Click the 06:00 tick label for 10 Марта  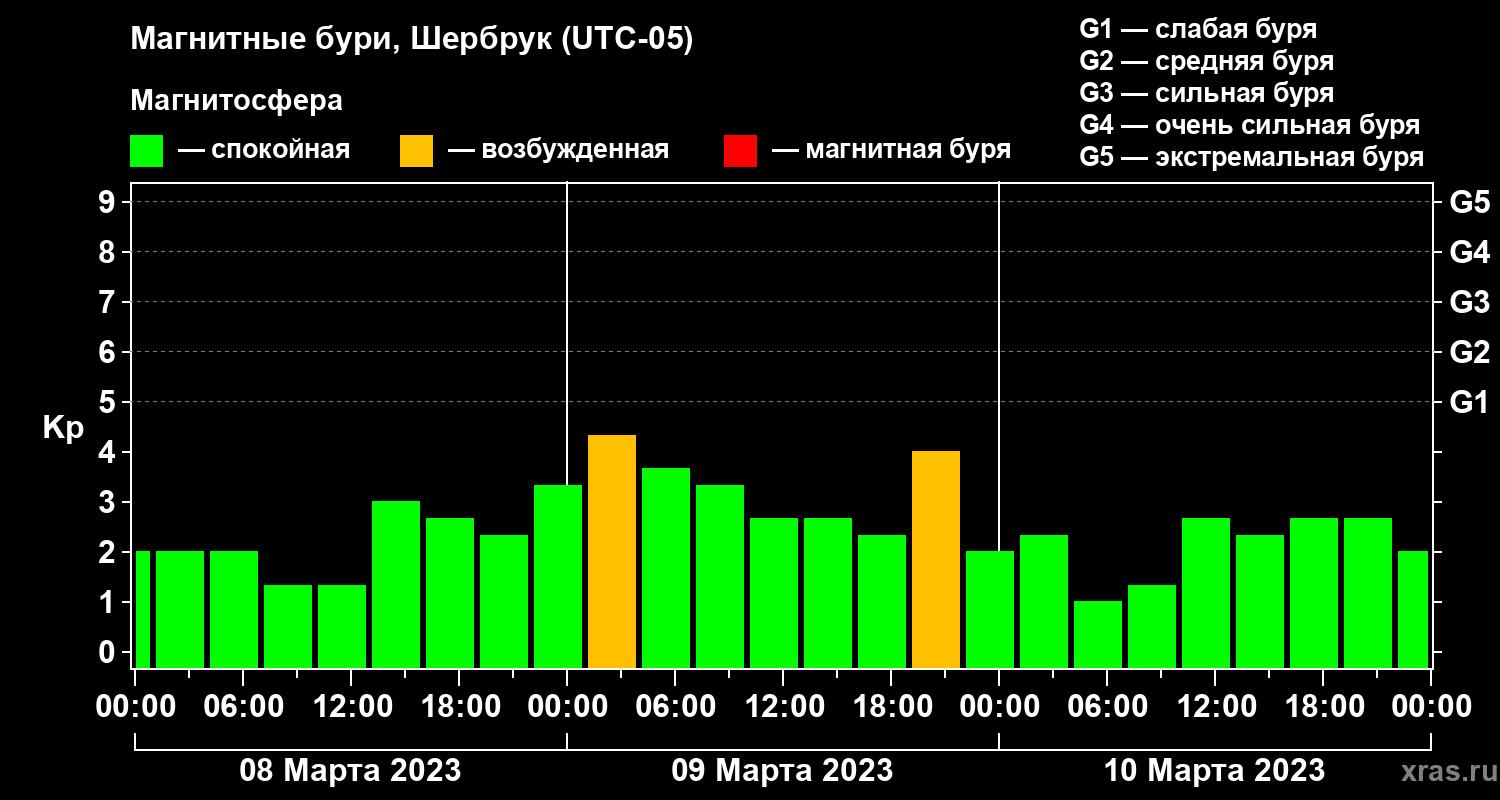[x=1107, y=706]
